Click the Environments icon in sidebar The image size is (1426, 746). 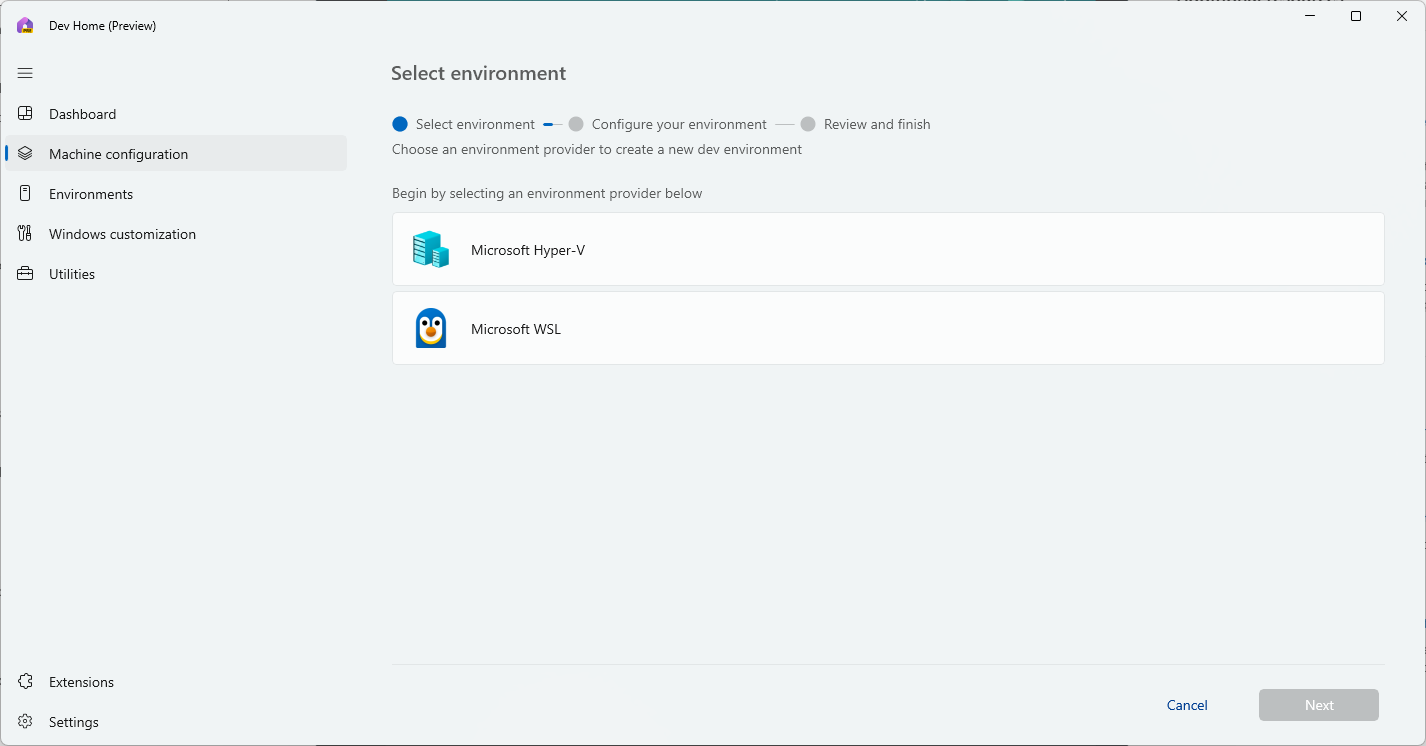click(25, 194)
